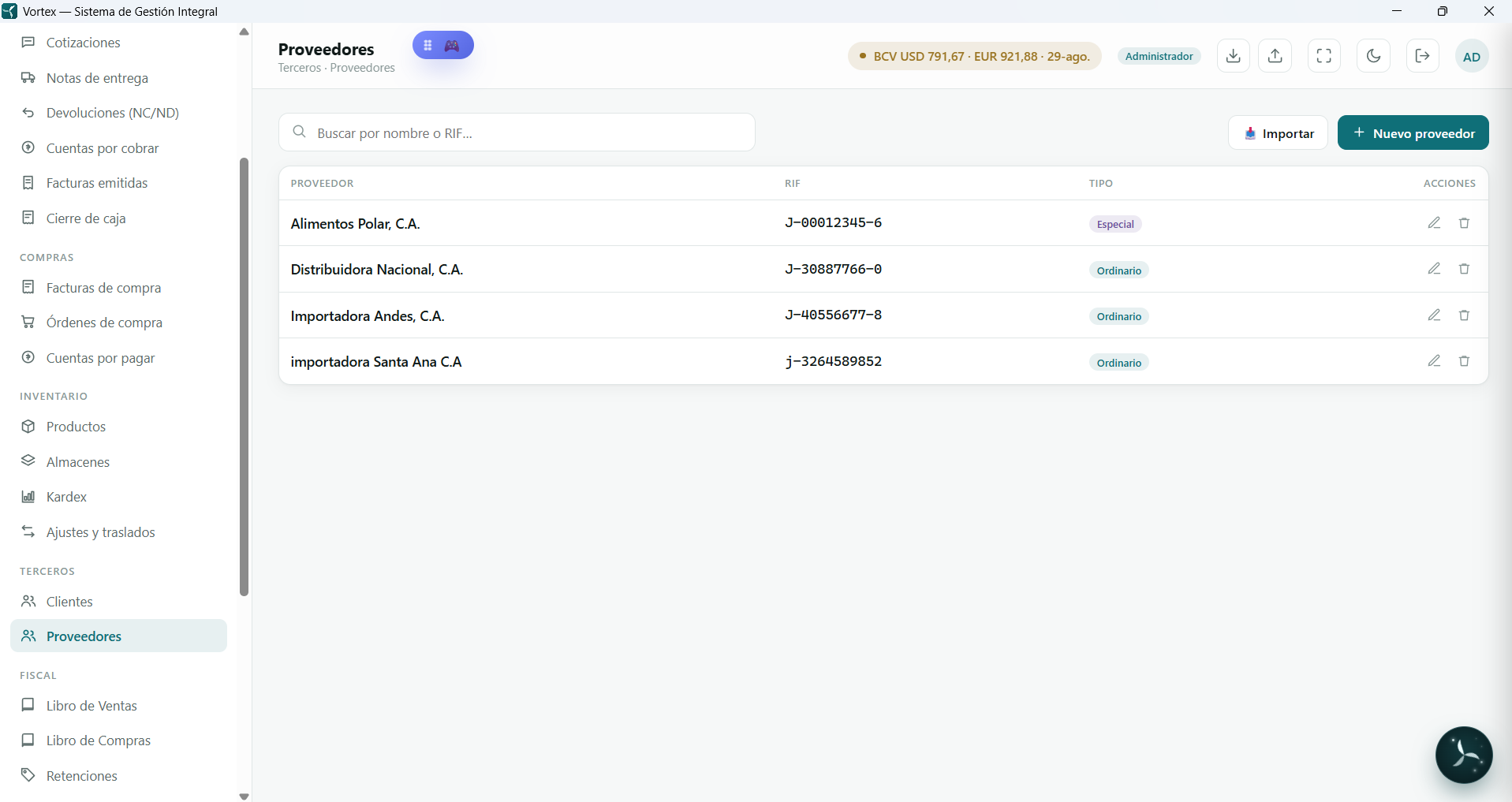Open the Vortex assistant floating button
Image resolution: width=1512 pixels, height=802 pixels.
pyautogui.click(x=1464, y=755)
